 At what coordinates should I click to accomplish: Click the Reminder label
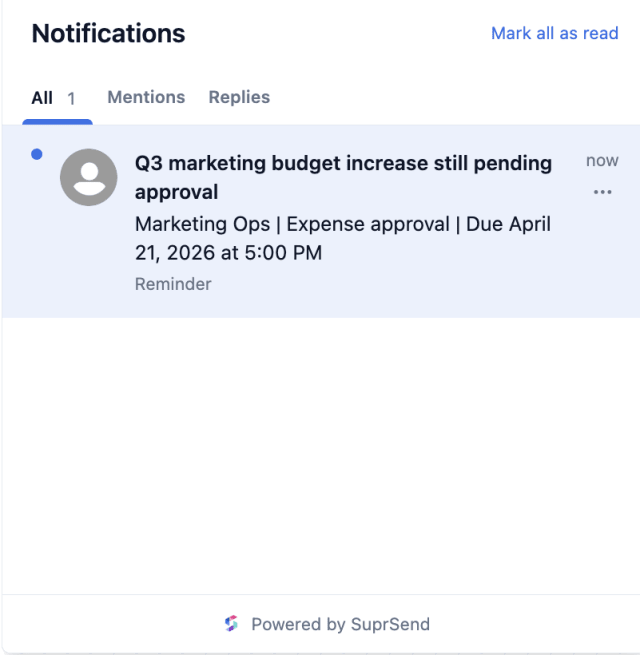(173, 284)
